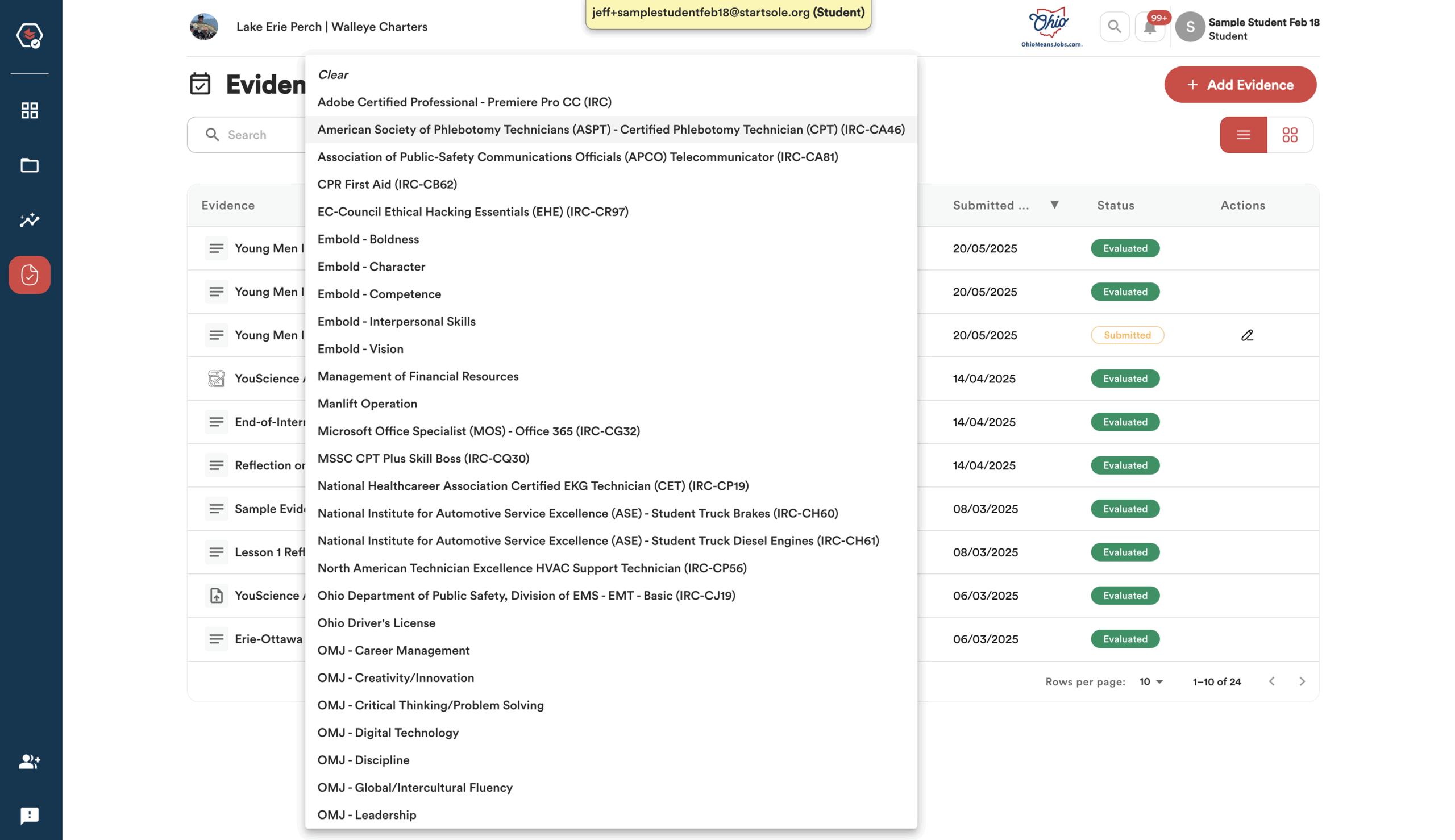Select OMJ - Global/Intercultural Fluency

pos(611,787)
